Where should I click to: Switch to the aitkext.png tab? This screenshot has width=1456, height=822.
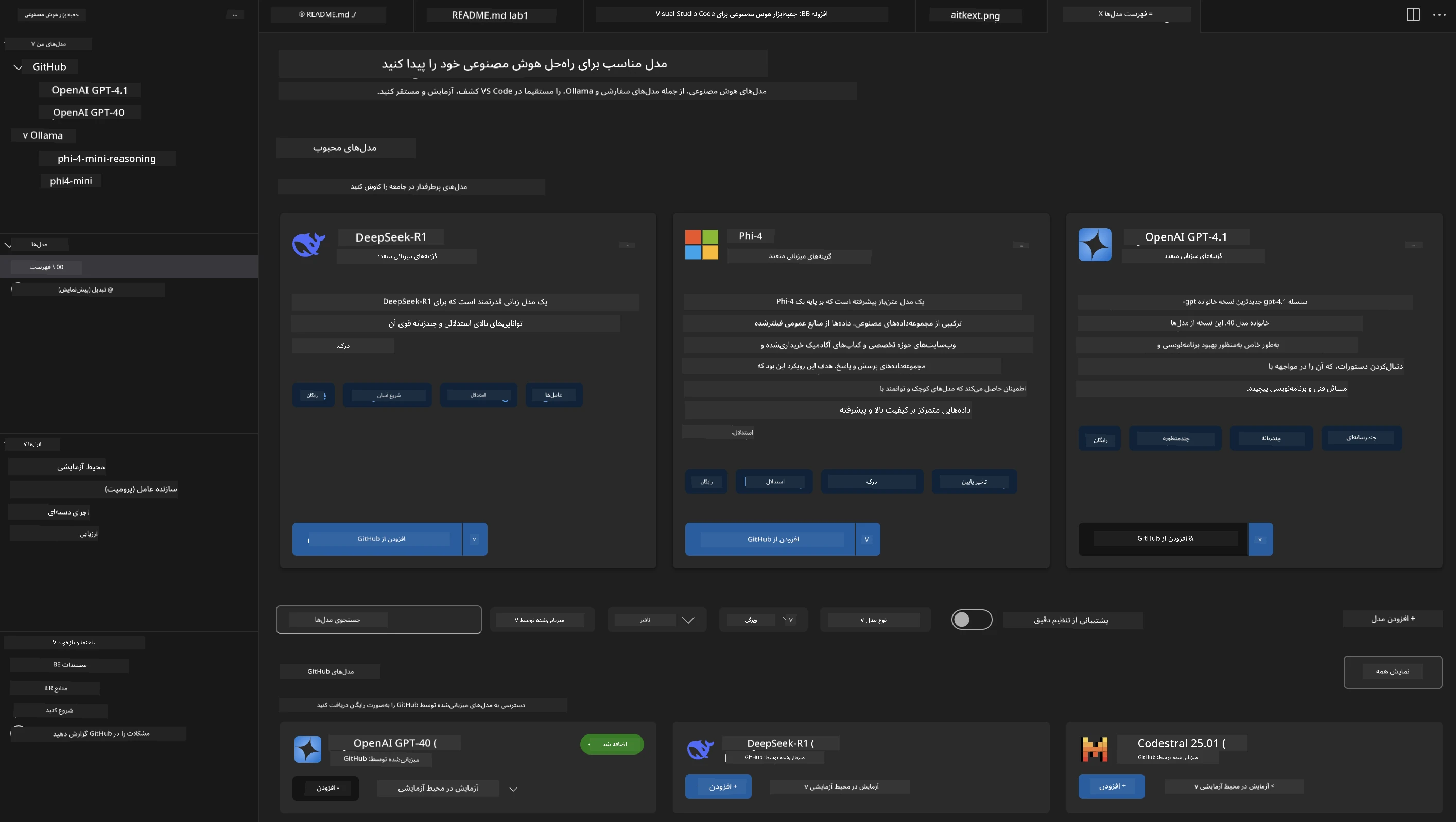coord(975,15)
